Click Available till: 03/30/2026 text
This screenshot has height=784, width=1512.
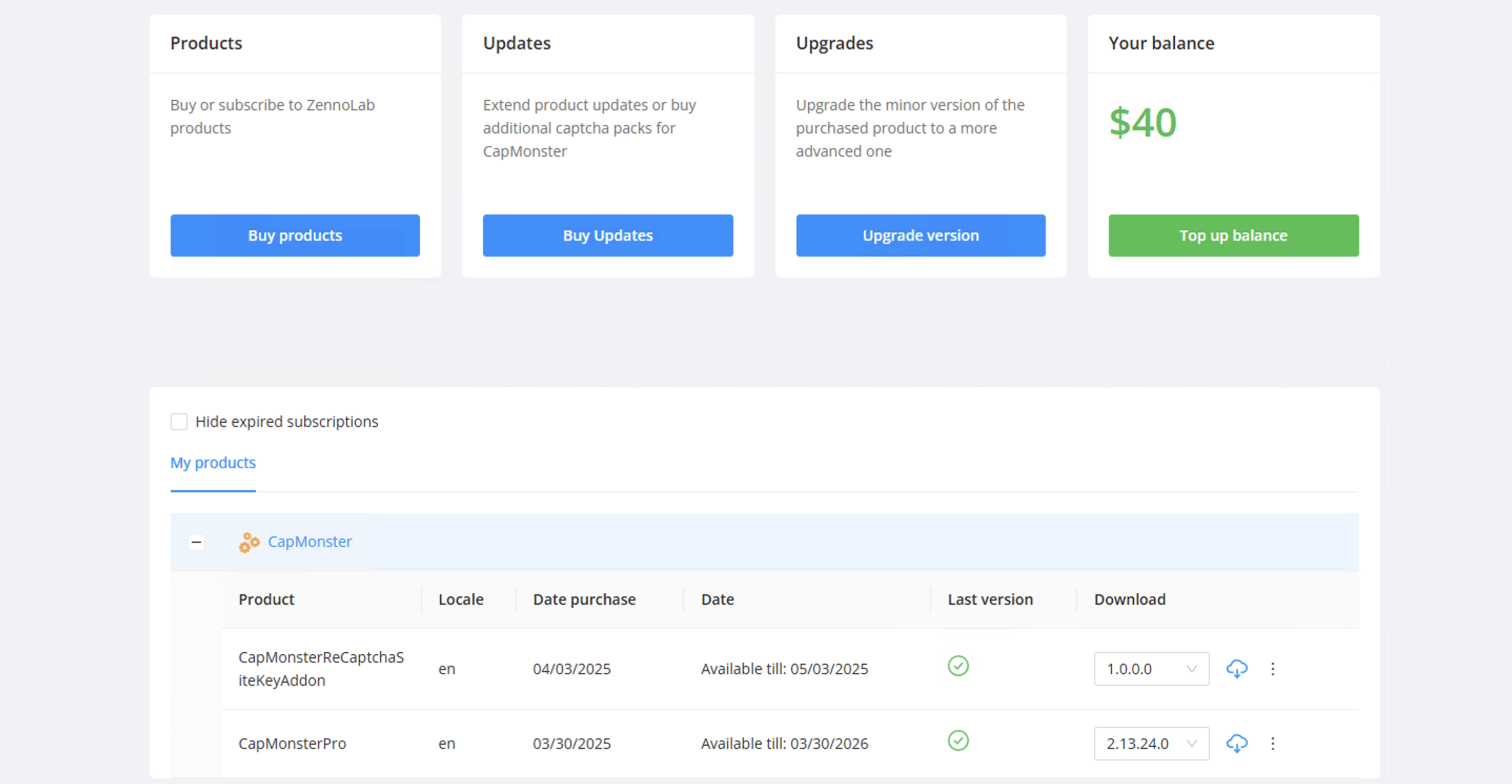tap(784, 744)
